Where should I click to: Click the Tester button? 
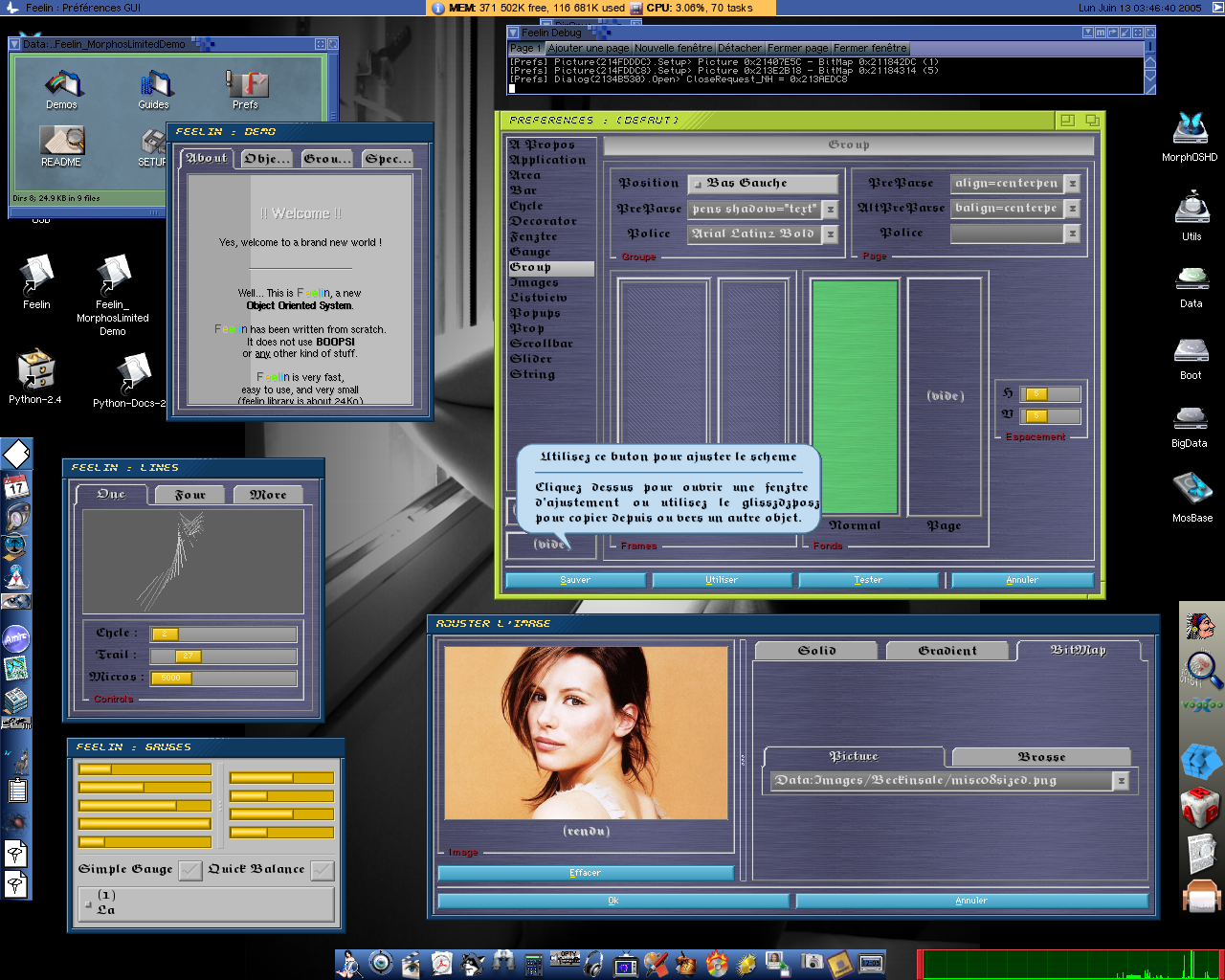[868, 580]
